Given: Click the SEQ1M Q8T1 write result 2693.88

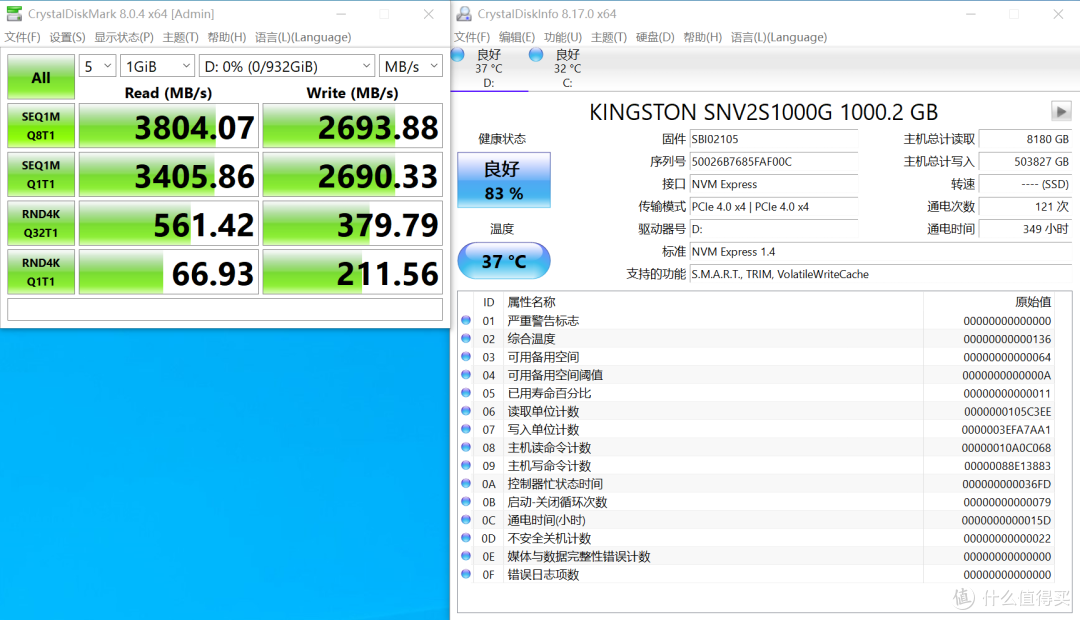Looking at the screenshot, I should pyautogui.click(x=353, y=125).
